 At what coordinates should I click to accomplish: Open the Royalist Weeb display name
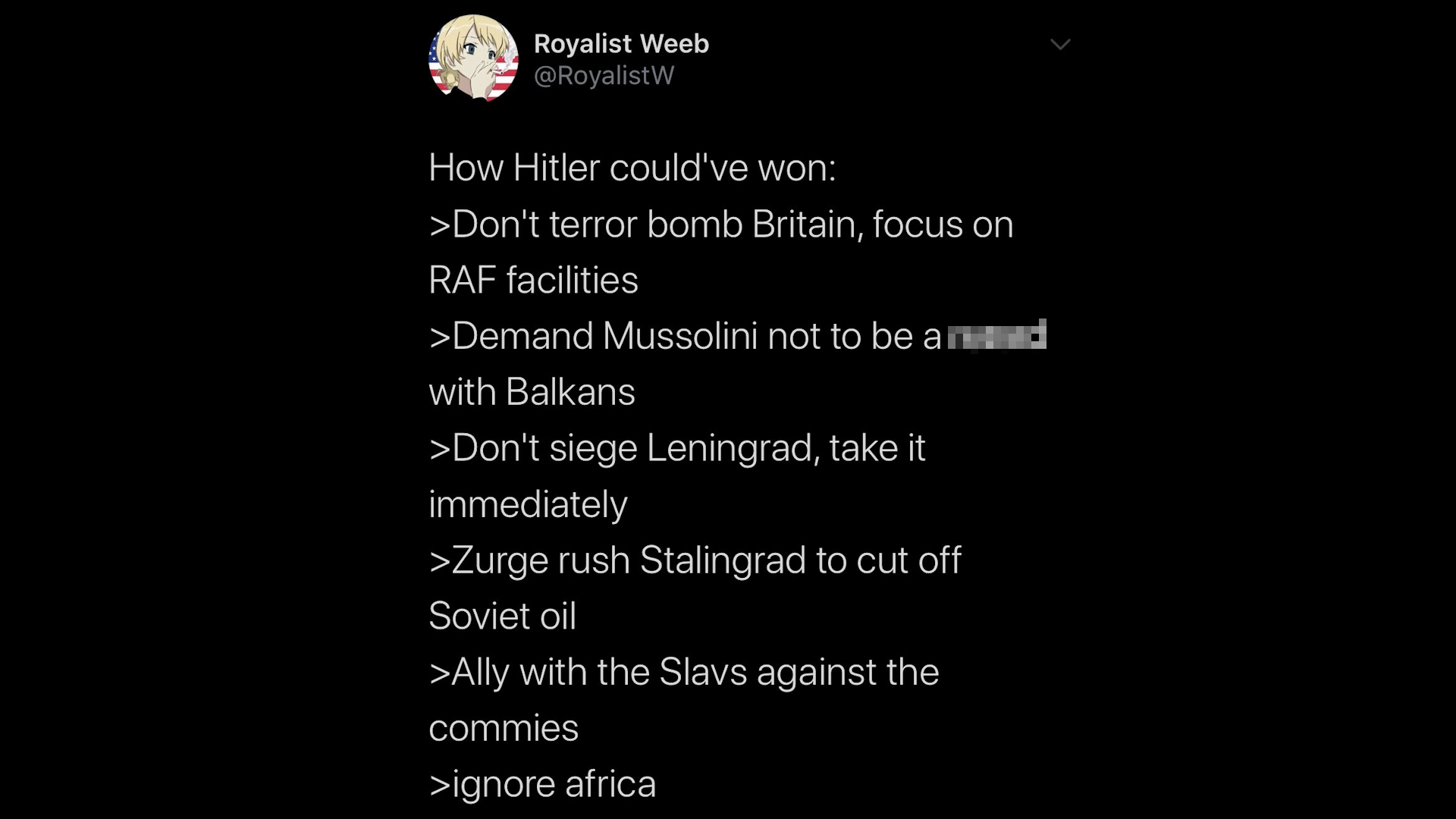[621, 44]
